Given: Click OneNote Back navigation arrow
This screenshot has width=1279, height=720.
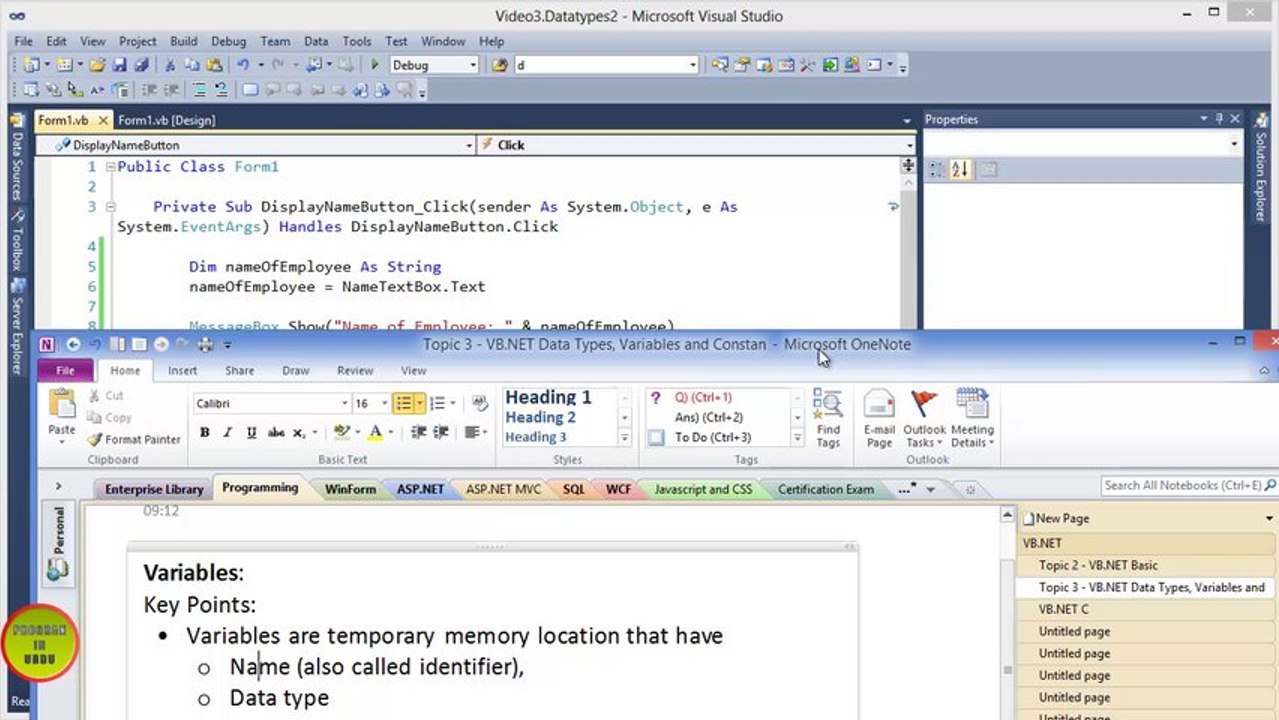Looking at the screenshot, I should (x=73, y=344).
